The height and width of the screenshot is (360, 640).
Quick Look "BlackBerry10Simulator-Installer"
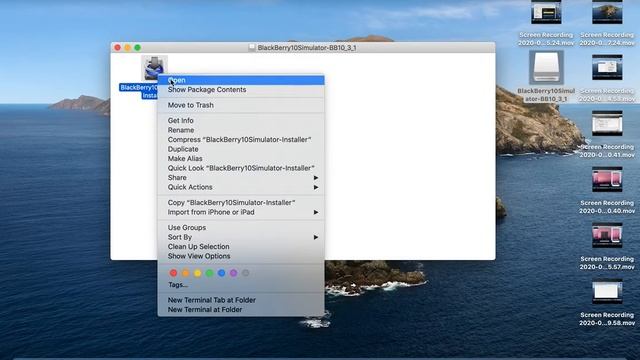pyautogui.click(x=241, y=168)
